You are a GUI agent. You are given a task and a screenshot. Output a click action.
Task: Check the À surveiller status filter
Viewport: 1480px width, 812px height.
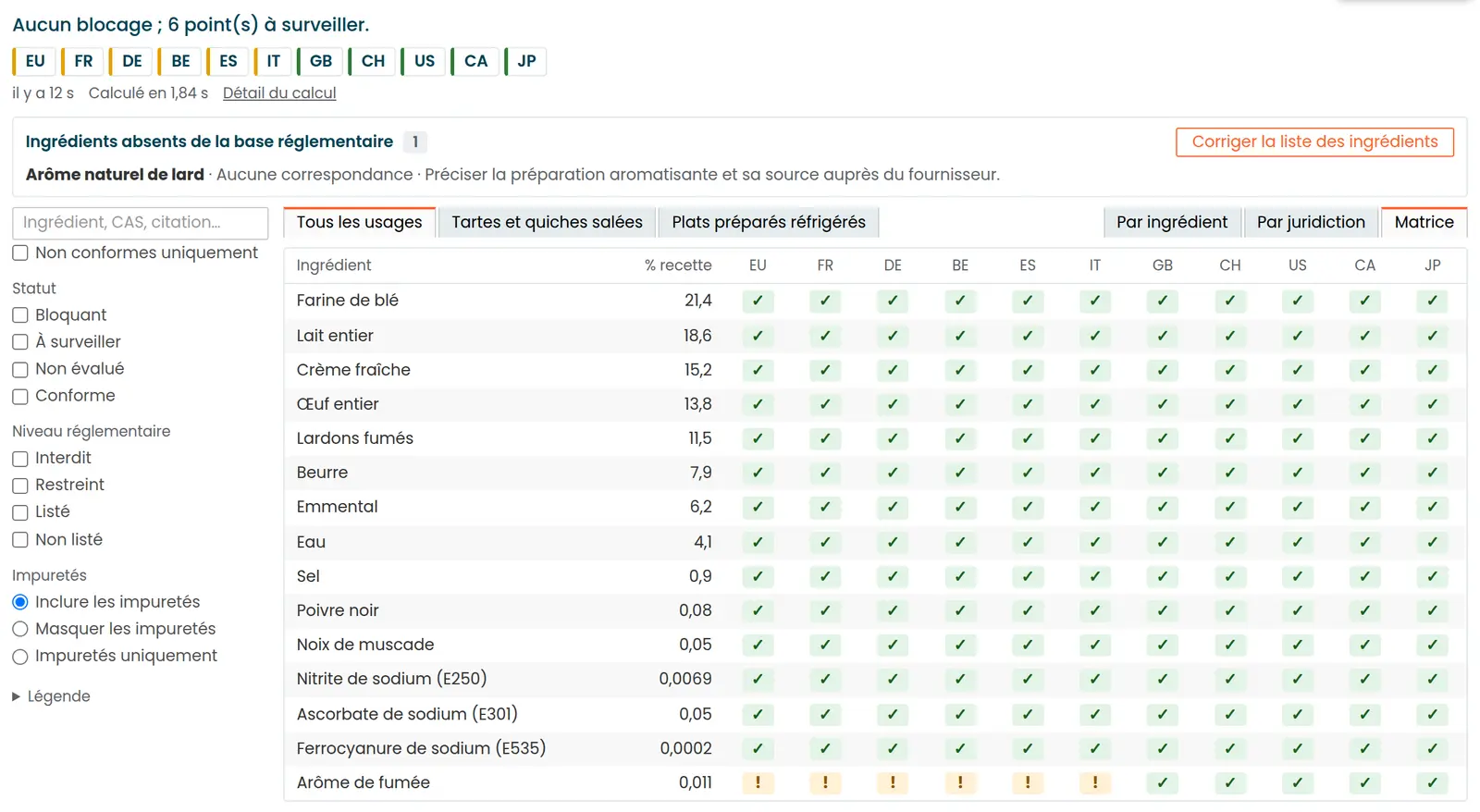coord(20,342)
